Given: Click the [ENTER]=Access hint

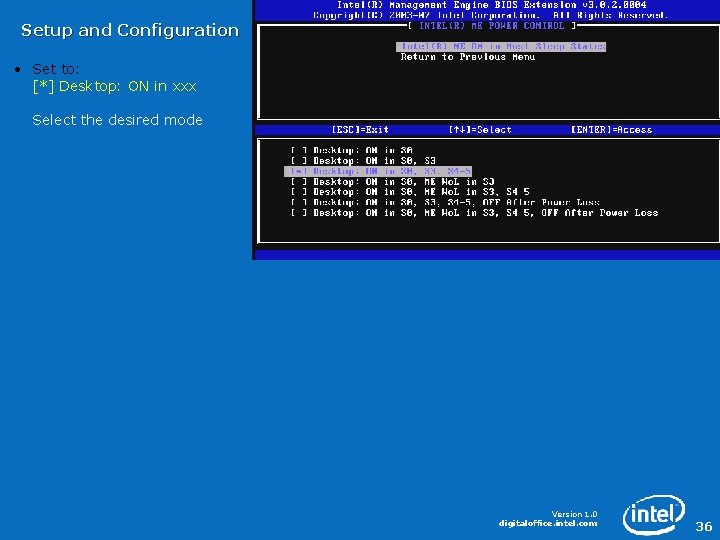Looking at the screenshot, I should [612, 129].
